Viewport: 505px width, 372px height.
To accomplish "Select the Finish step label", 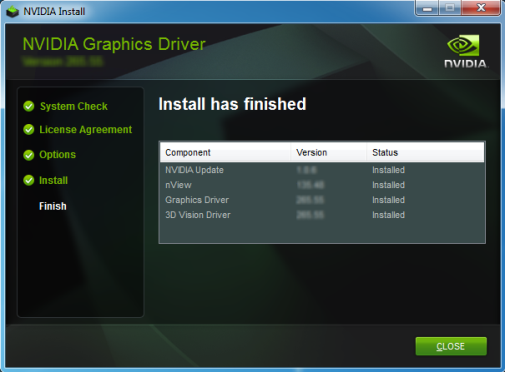I will point(53,206).
